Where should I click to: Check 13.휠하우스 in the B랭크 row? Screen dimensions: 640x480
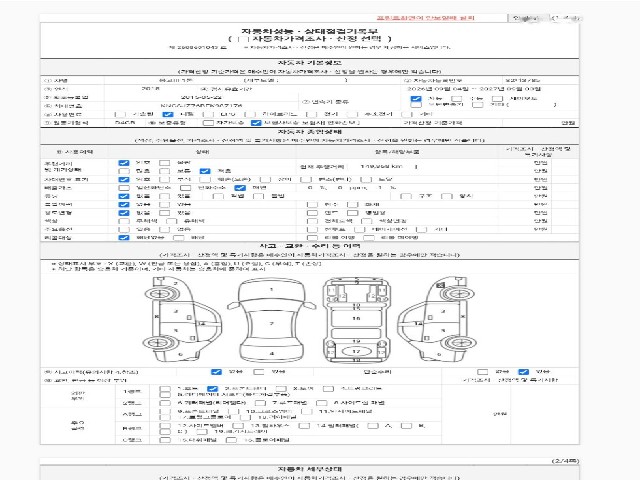(238, 426)
